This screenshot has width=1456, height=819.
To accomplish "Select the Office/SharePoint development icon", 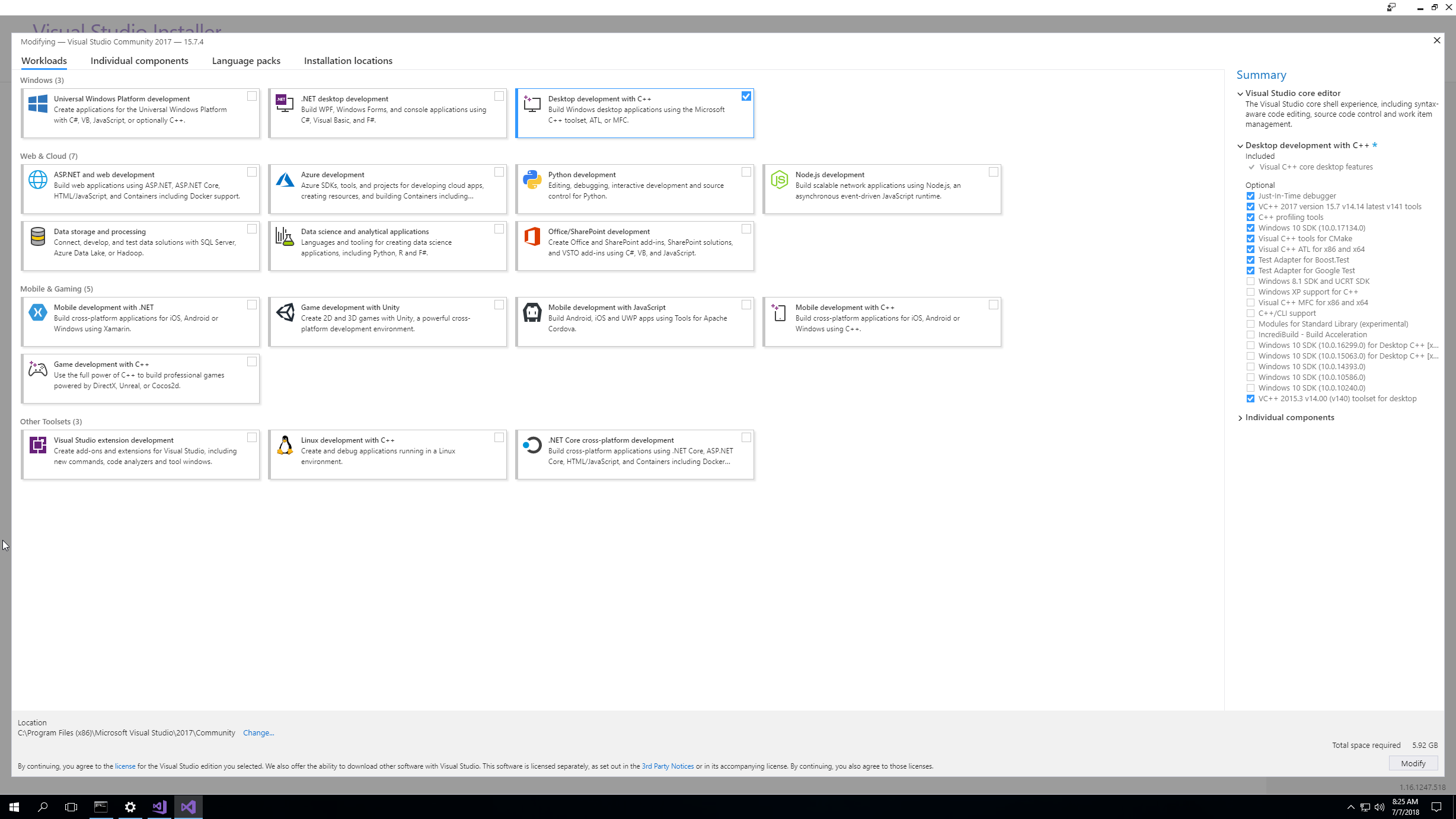I will tap(531, 236).
